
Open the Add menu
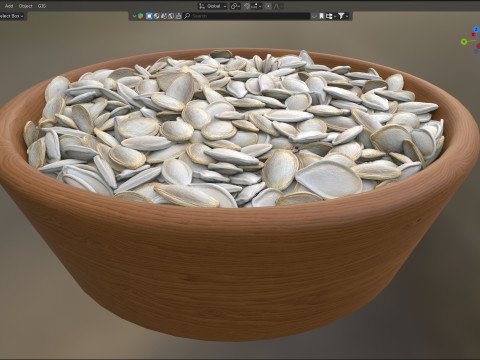pyautogui.click(x=9, y=6)
